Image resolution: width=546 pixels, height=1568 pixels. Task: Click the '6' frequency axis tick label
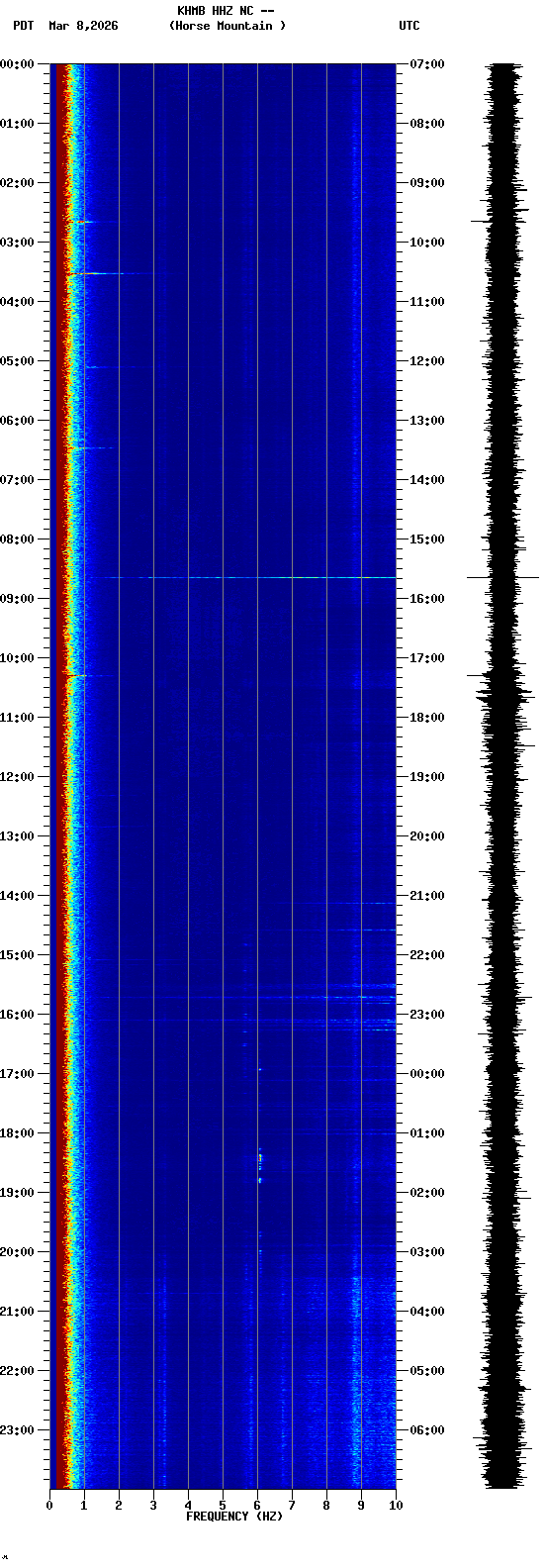(x=257, y=1506)
